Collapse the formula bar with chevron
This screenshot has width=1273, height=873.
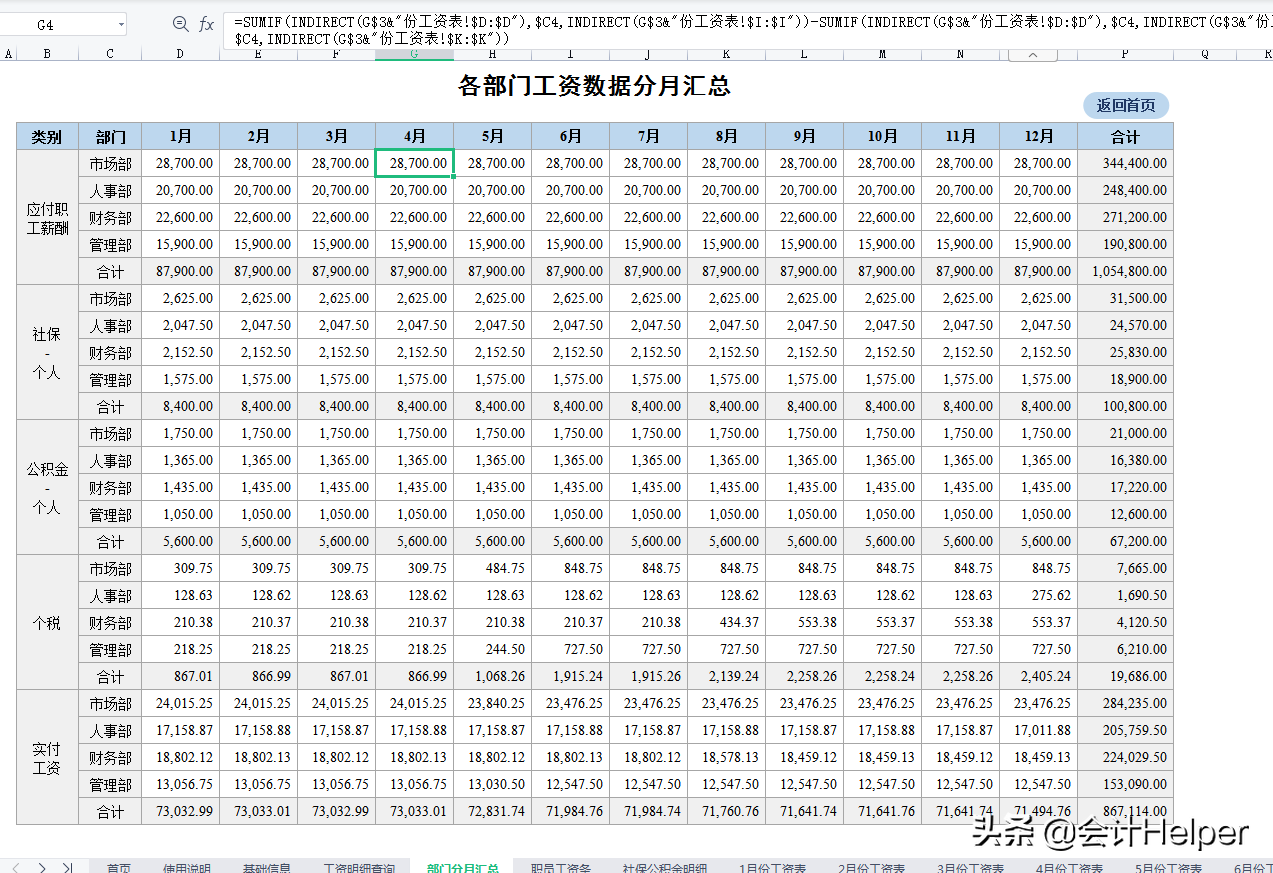pos(1033,55)
